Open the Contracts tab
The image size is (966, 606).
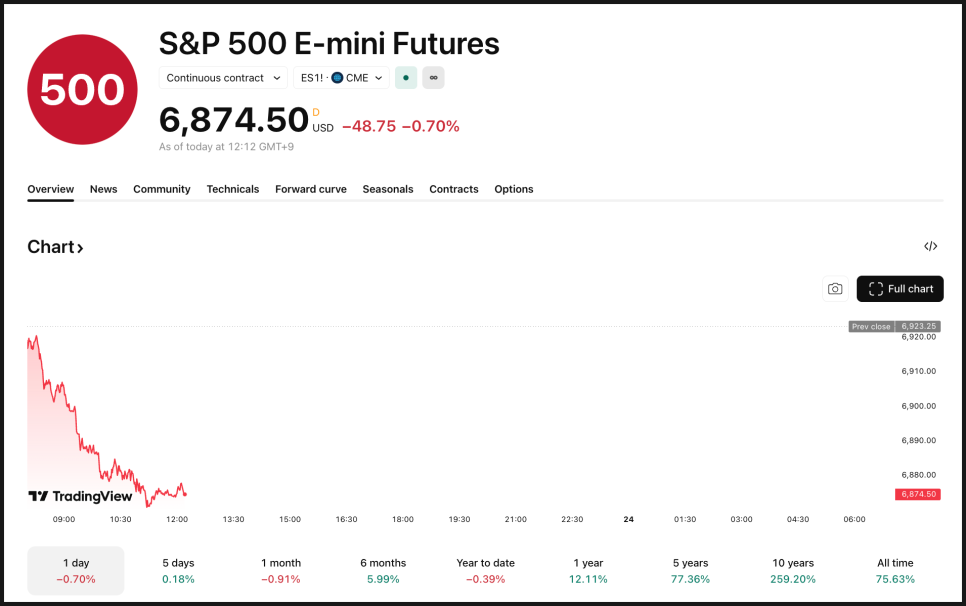454,189
